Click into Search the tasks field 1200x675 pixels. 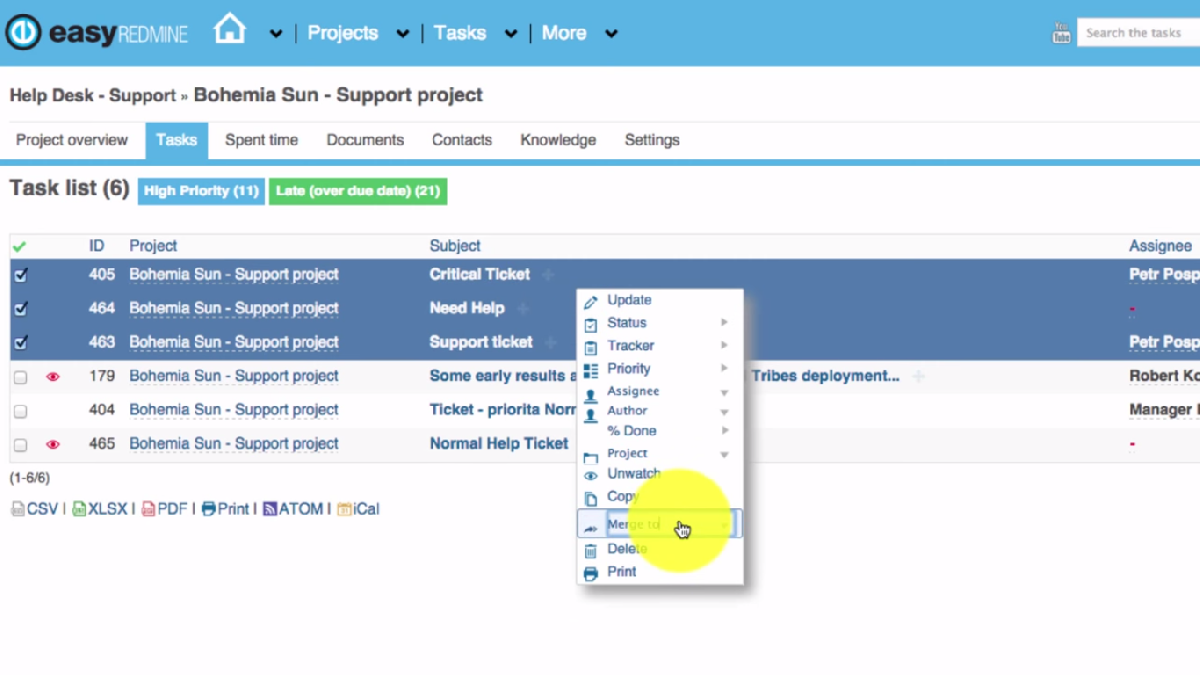[1138, 33]
